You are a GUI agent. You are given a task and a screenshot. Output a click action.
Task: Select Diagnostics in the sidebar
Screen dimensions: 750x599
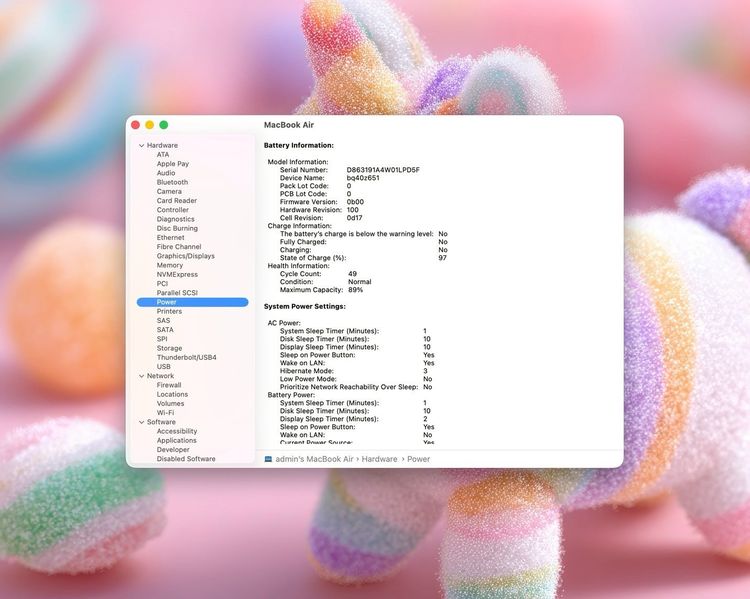point(176,219)
